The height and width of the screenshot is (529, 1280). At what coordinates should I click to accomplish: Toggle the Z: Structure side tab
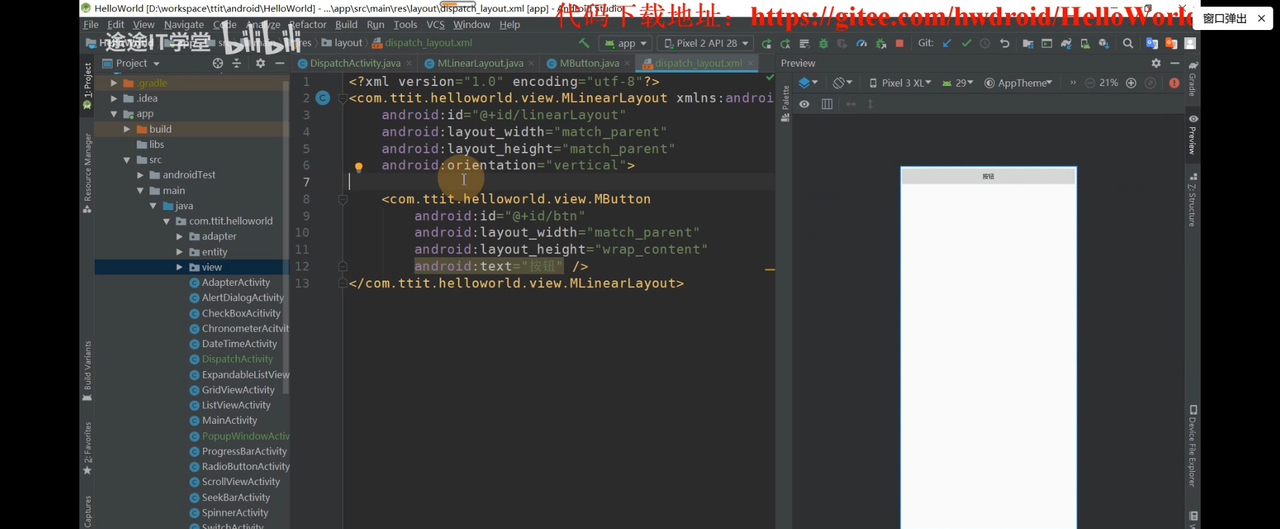click(x=1193, y=200)
